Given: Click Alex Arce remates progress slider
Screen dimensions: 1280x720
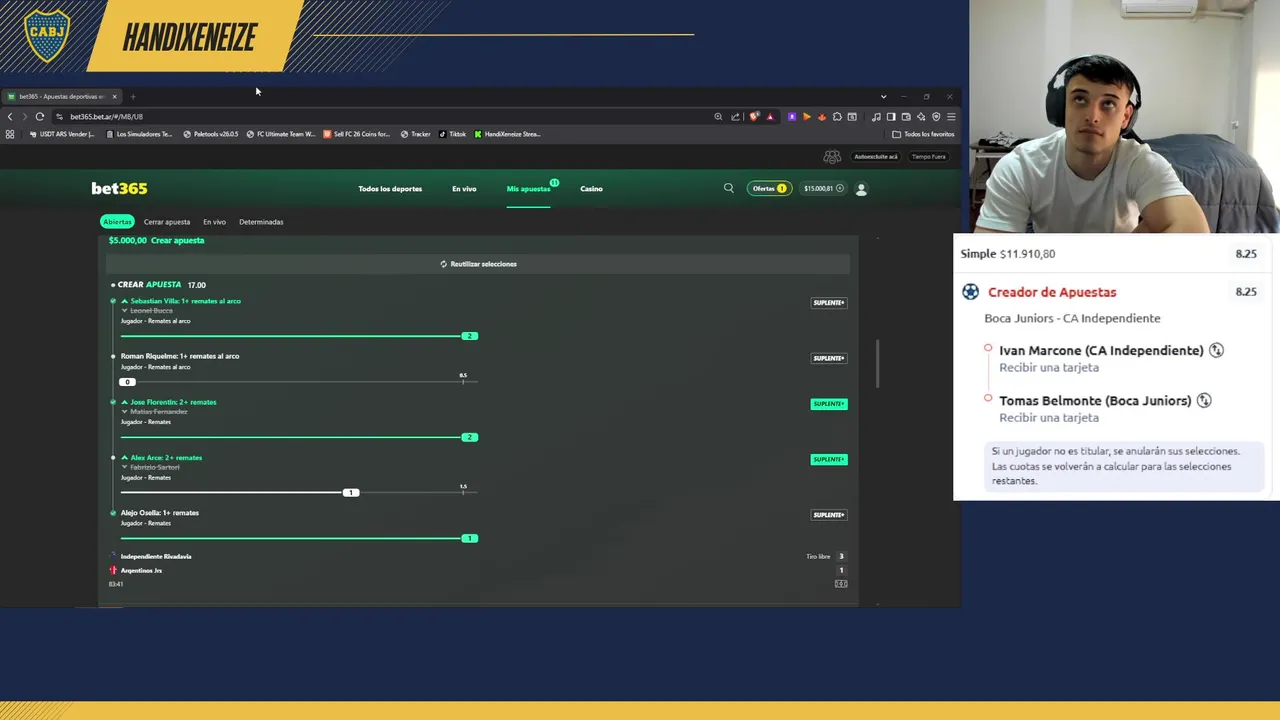Looking at the screenshot, I should tap(299, 493).
